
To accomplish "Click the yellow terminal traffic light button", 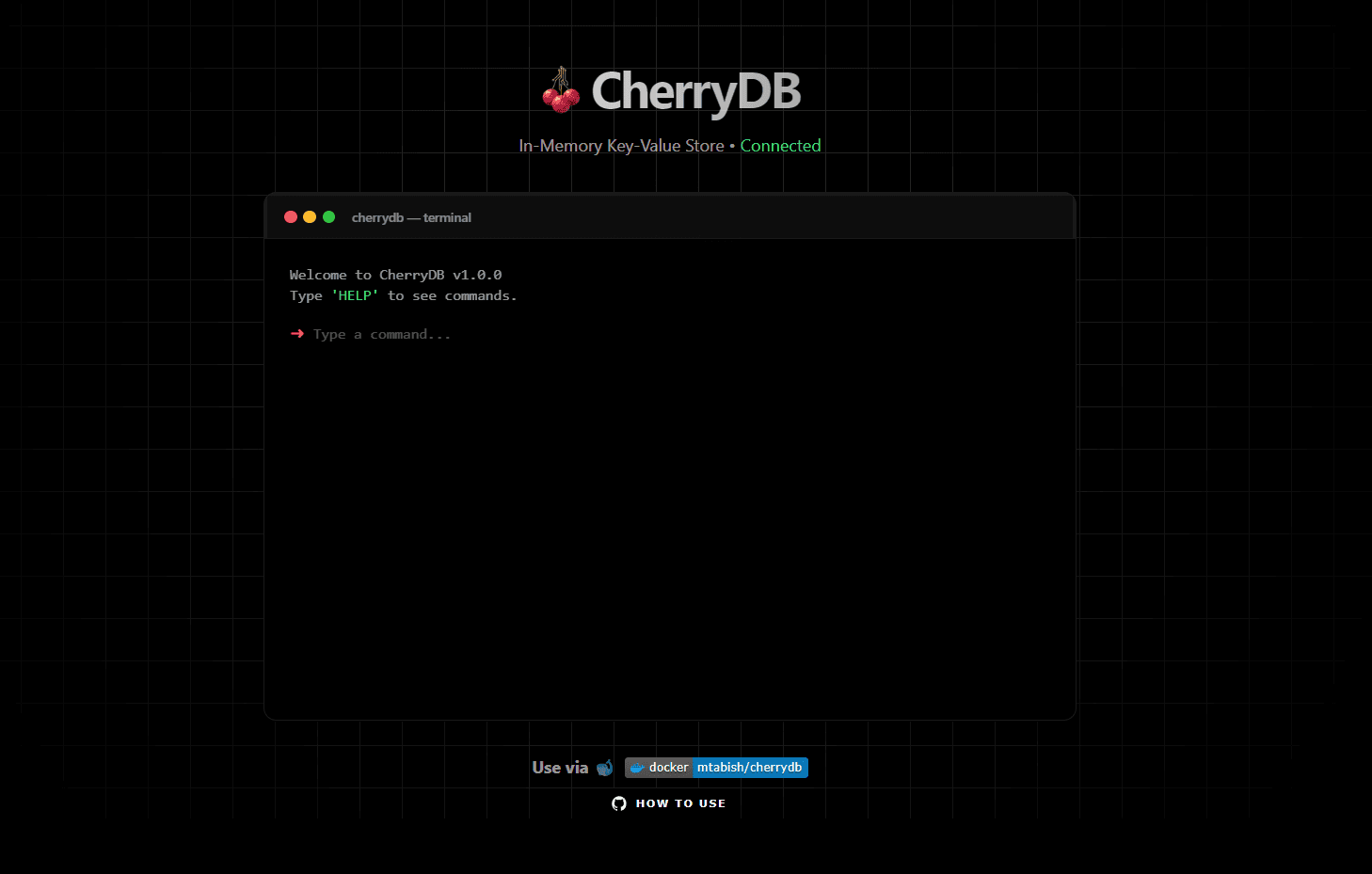I will coord(310,216).
